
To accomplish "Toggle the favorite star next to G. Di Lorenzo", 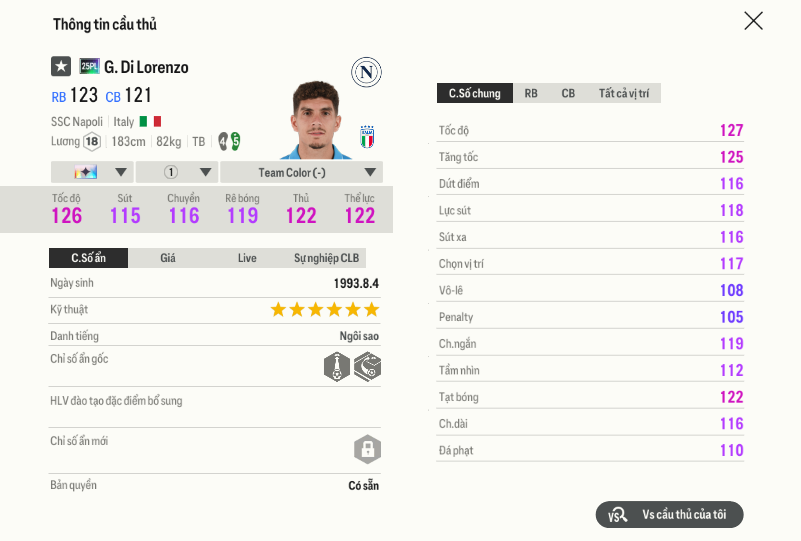I will 61,66.
